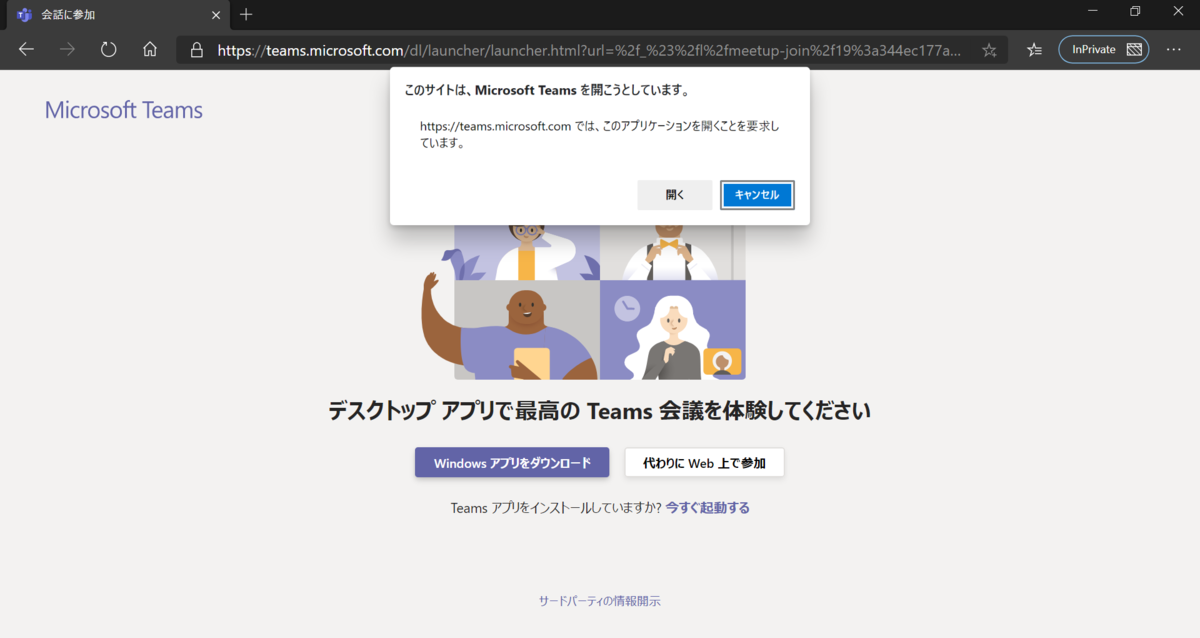Click the Microsoft Teams logo text
The image size is (1200, 638).
tap(124, 110)
